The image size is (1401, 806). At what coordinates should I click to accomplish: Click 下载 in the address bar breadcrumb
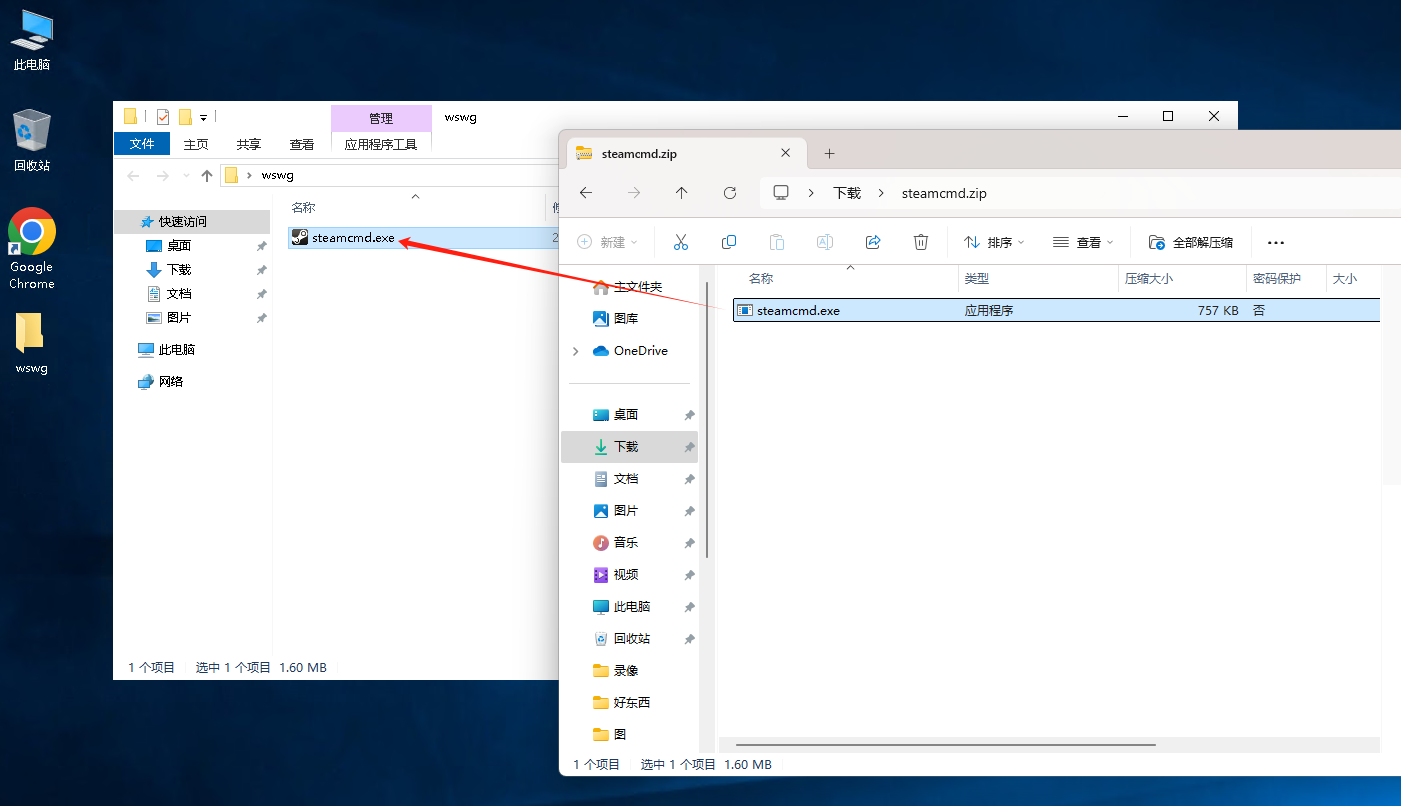click(847, 193)
